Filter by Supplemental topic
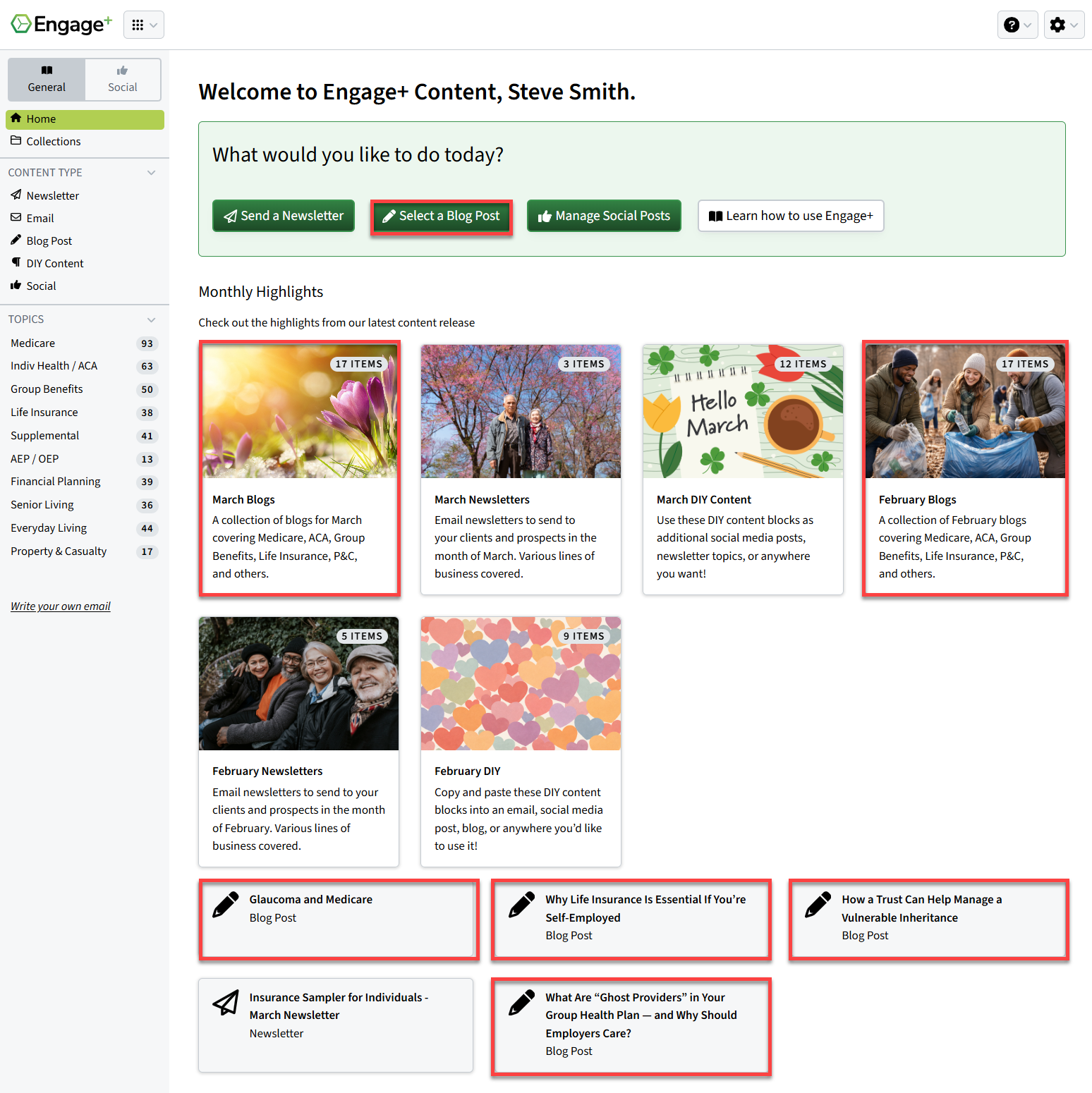 [x=85, y=436]
